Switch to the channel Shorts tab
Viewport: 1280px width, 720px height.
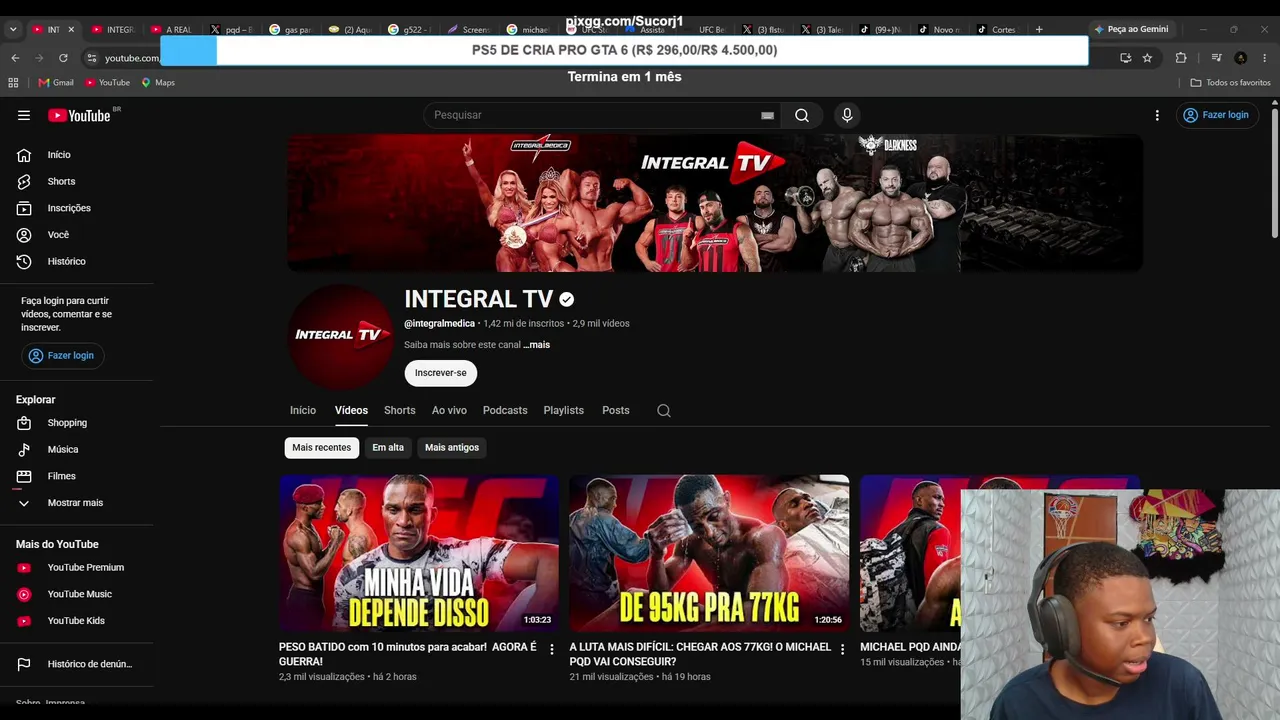click(400, 410)
